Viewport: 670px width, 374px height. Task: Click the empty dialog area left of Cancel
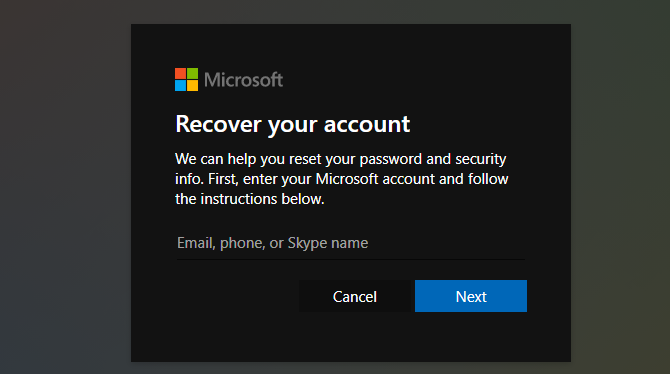tap(236, 296)
